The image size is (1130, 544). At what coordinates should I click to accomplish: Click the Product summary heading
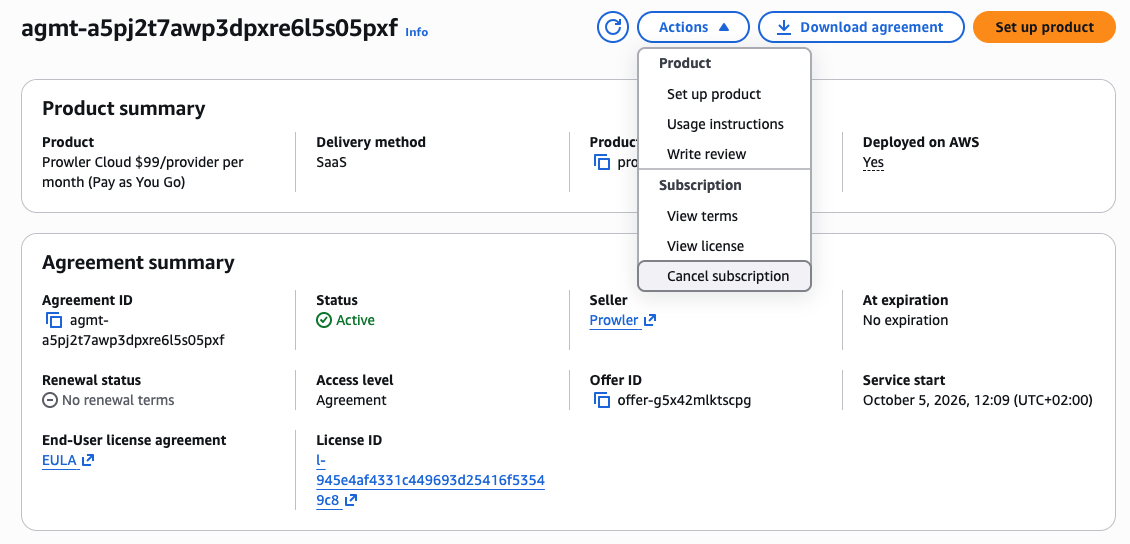click(124, 109)
